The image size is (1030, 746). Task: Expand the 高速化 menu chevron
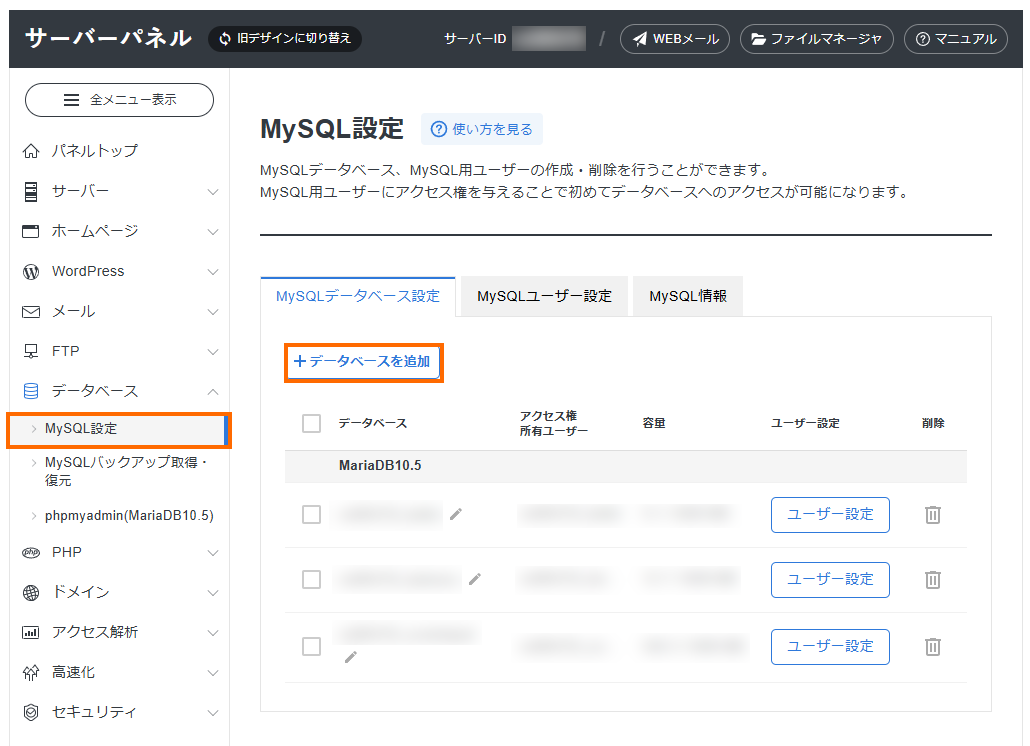click(213, 673)
